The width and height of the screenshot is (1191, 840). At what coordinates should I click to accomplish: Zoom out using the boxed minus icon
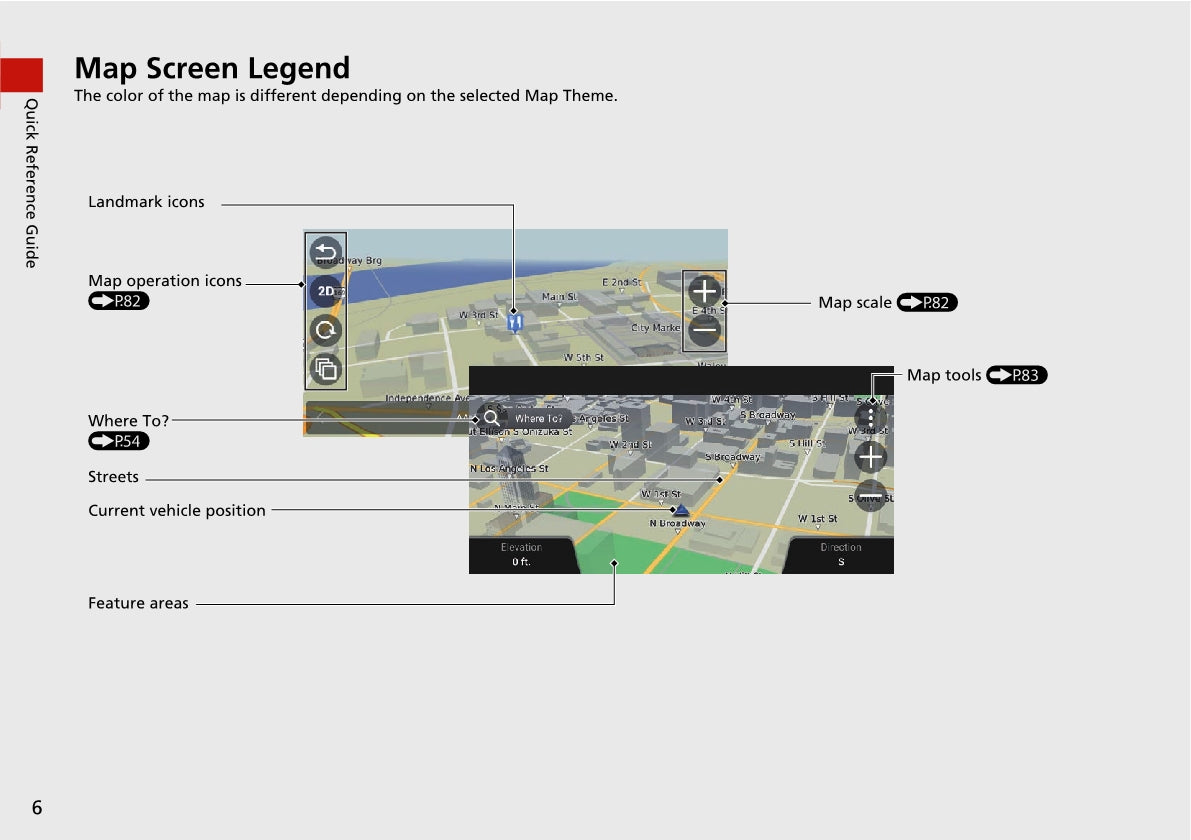click(x=704, y=330)
